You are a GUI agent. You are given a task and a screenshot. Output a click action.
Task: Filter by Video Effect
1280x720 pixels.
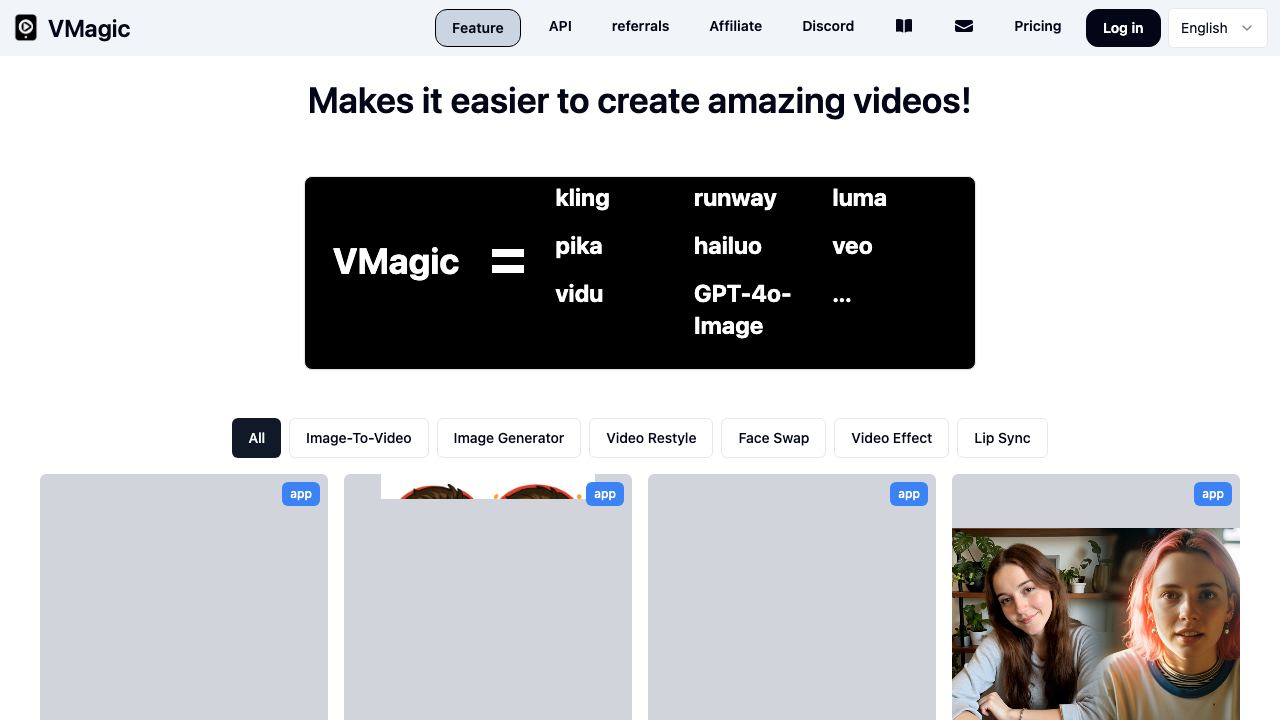coord(892,438)
